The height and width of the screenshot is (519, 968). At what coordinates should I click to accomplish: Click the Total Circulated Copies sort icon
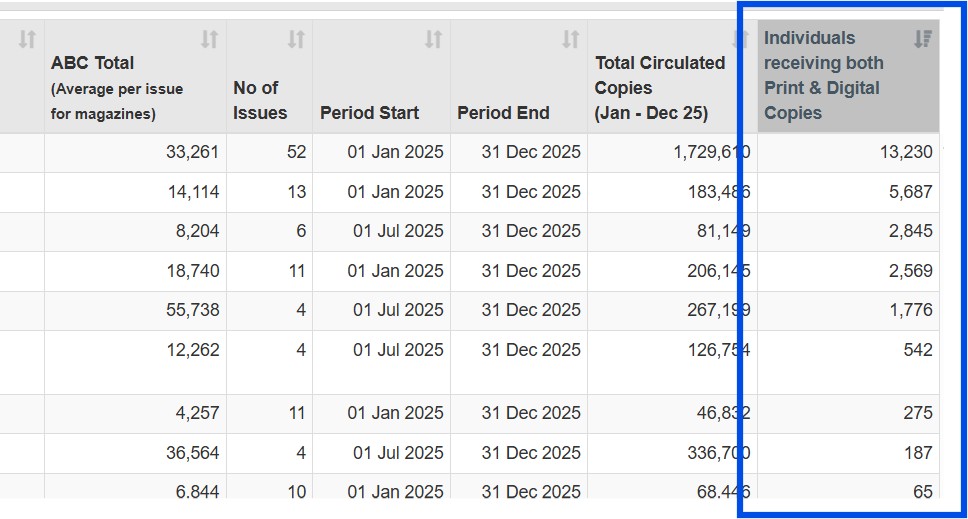(x=740, y=40)
